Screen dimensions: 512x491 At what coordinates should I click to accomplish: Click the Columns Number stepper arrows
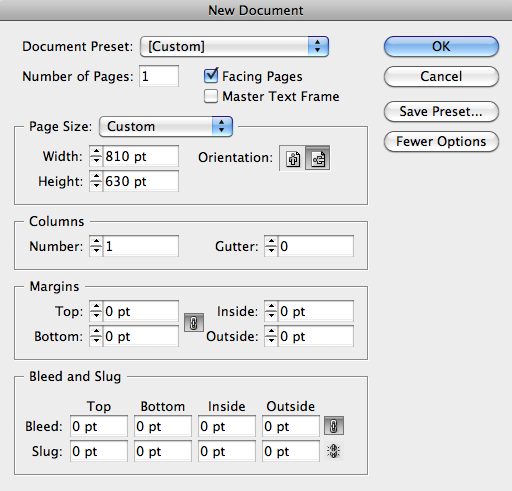point(96,246)
